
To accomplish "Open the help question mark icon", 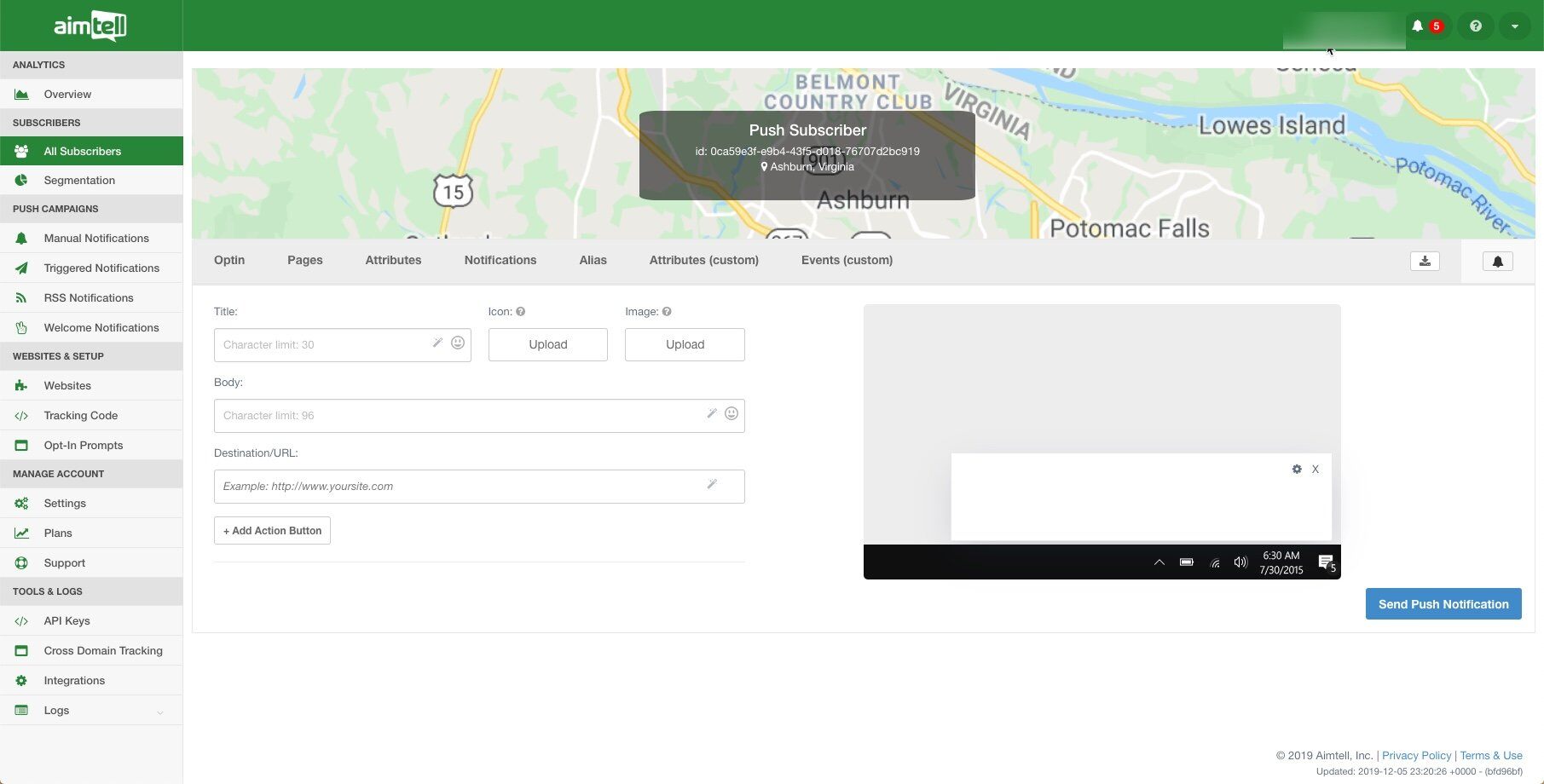I will (1476, 26).
